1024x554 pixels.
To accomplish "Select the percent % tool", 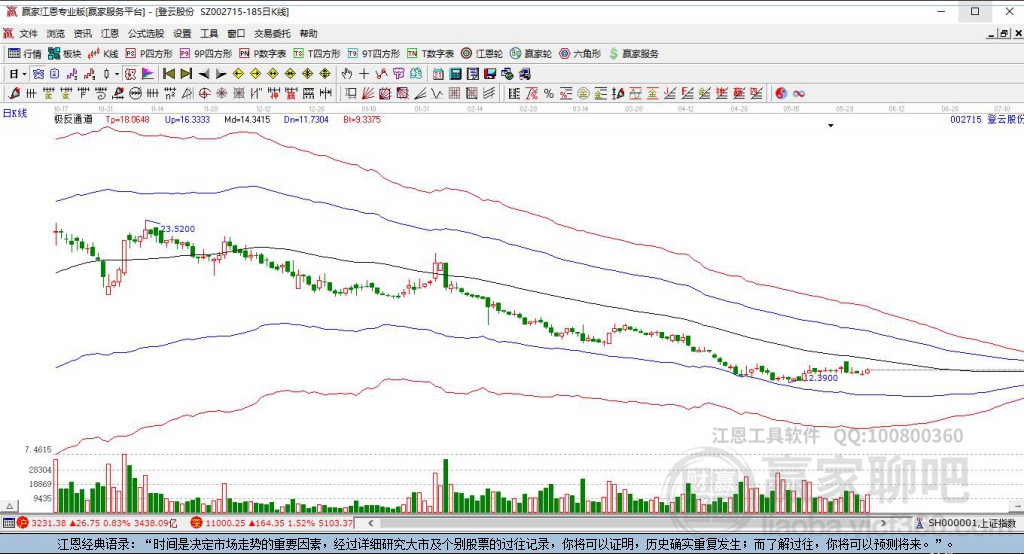I will (x=549, y=93).
